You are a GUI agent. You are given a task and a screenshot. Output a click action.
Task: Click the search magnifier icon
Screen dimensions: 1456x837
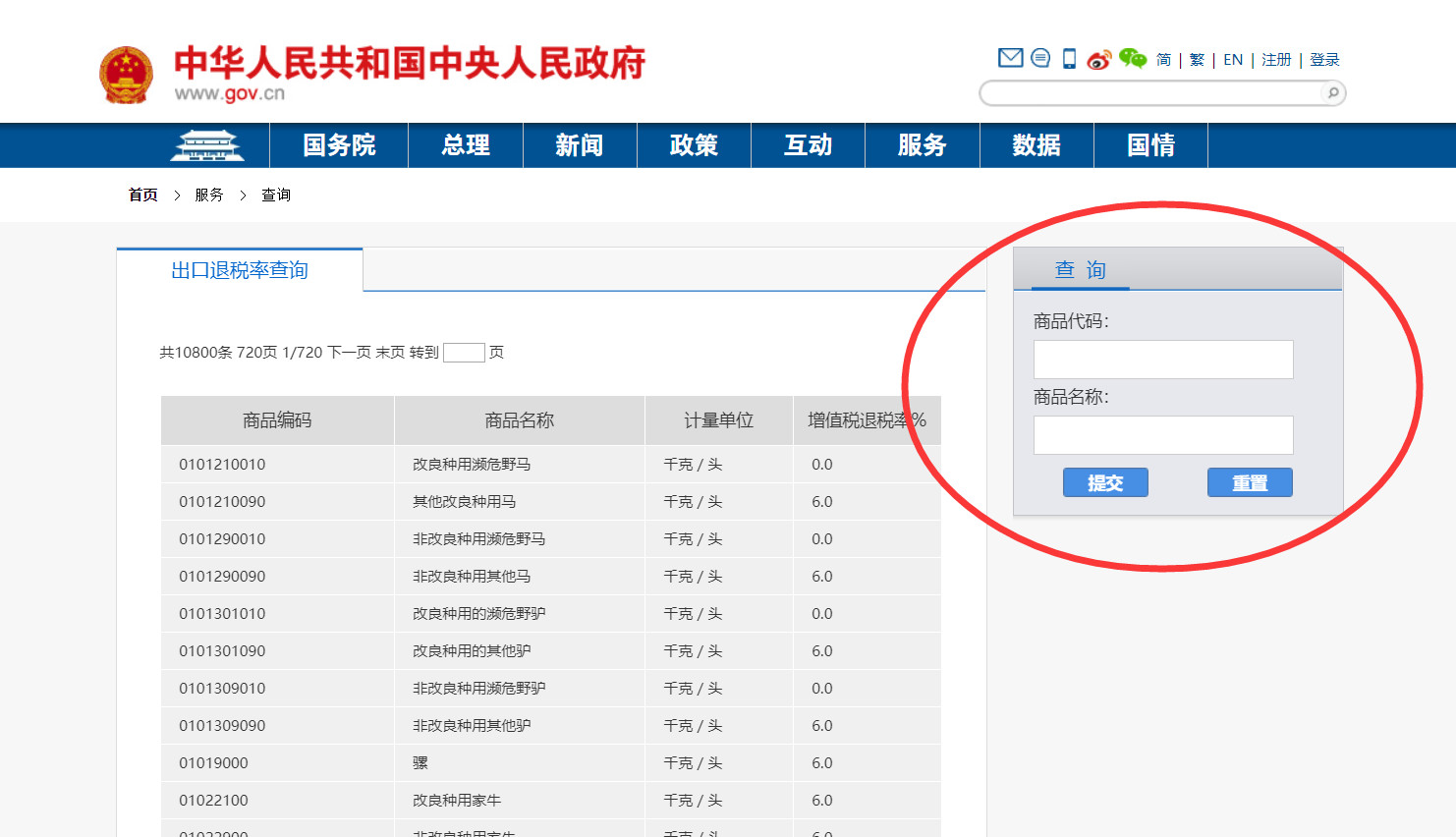[x=1332, y=92]
